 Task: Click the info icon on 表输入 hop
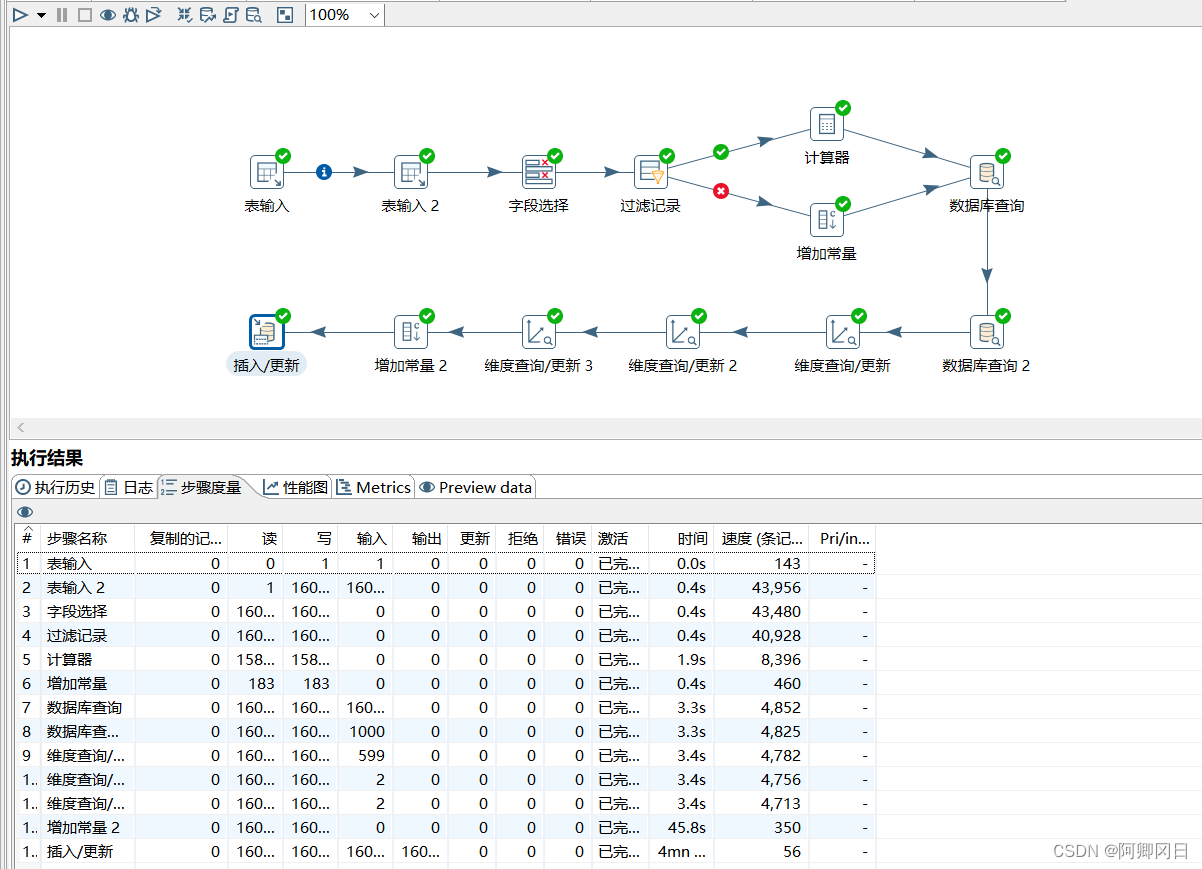coord(323,172)
